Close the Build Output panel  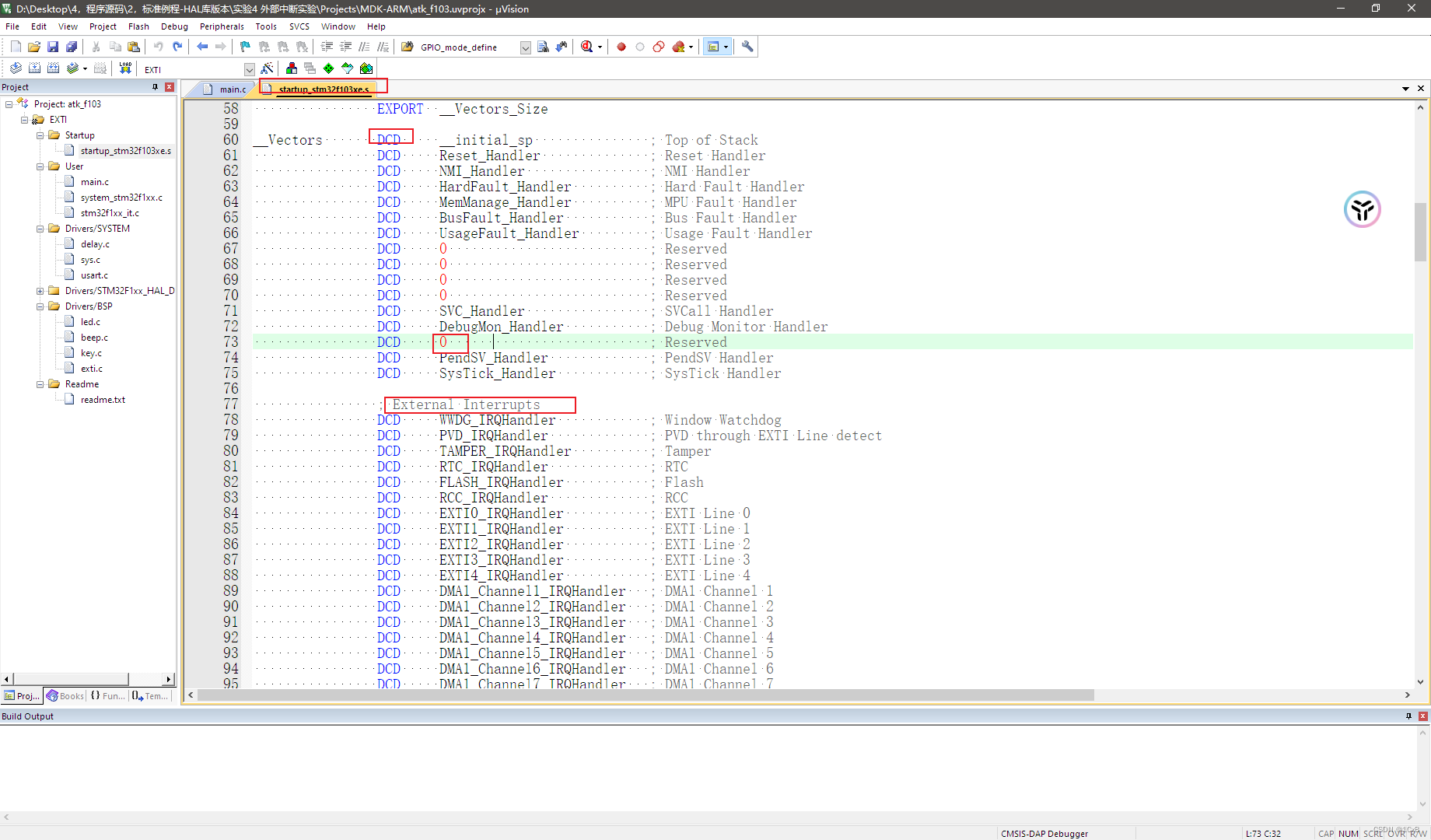pyautogui.click(x=1423, y=716)
